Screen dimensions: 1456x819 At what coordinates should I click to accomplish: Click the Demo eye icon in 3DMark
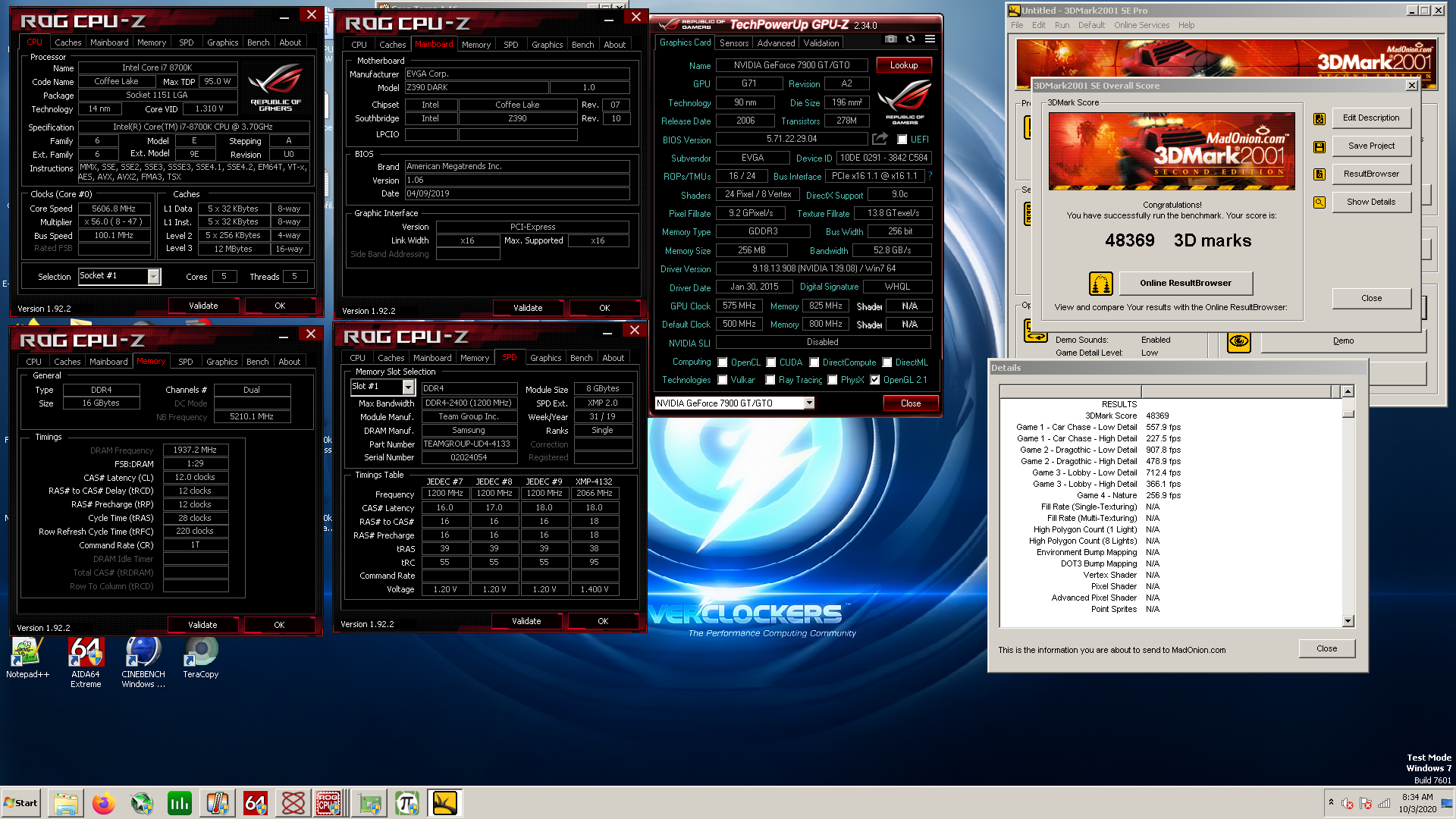(x=1239, y=341)
